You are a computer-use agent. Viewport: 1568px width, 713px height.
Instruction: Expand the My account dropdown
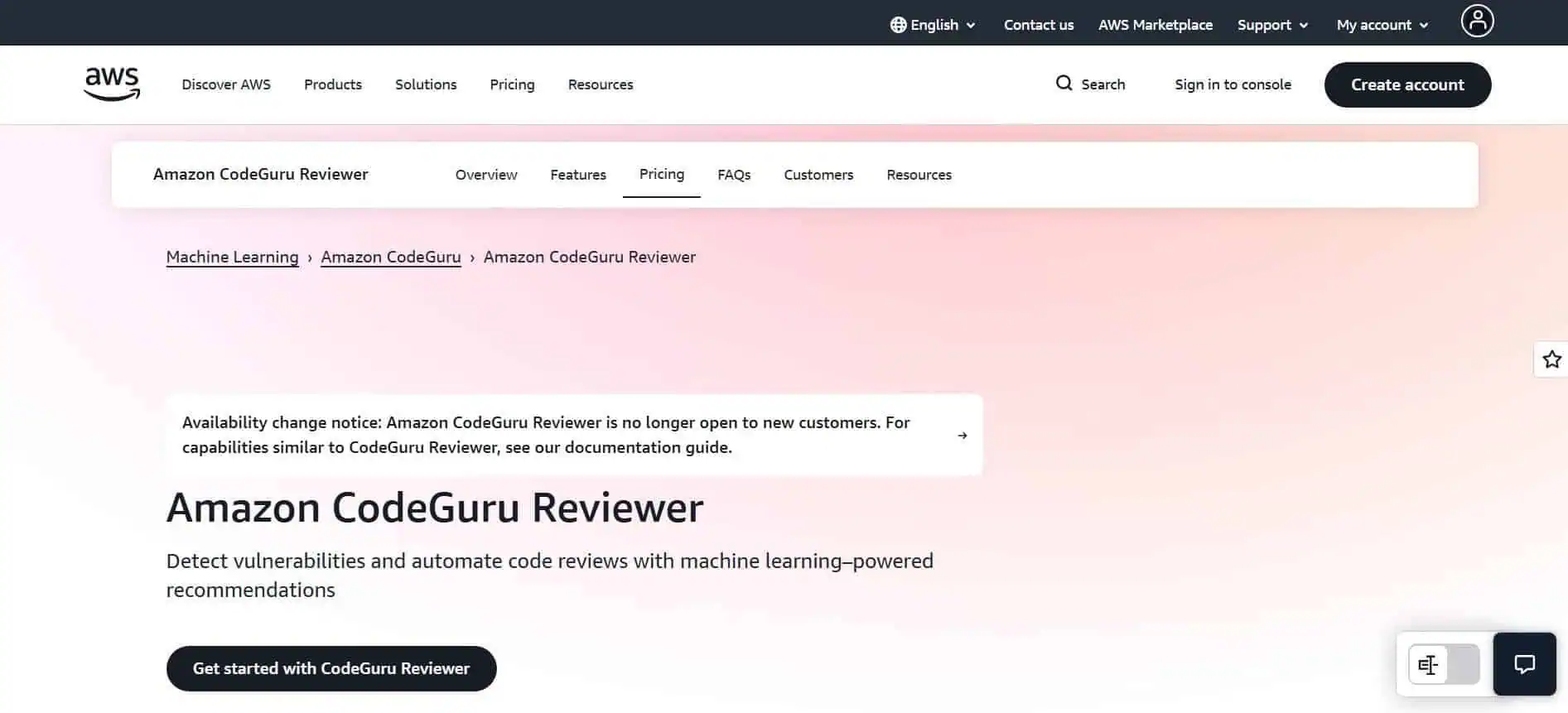1382,25
